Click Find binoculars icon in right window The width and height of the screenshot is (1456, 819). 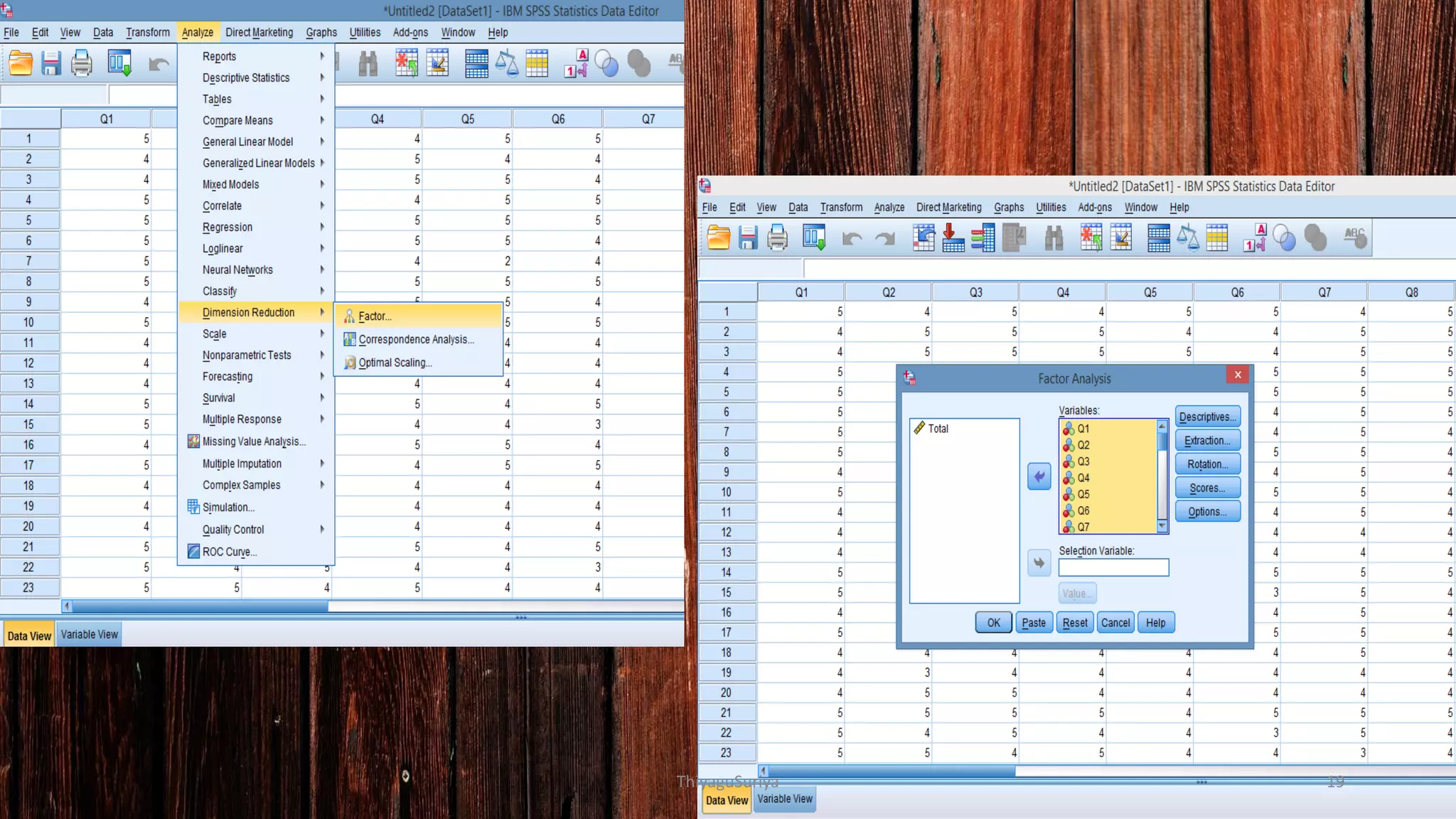click(x=1054, y=237)
